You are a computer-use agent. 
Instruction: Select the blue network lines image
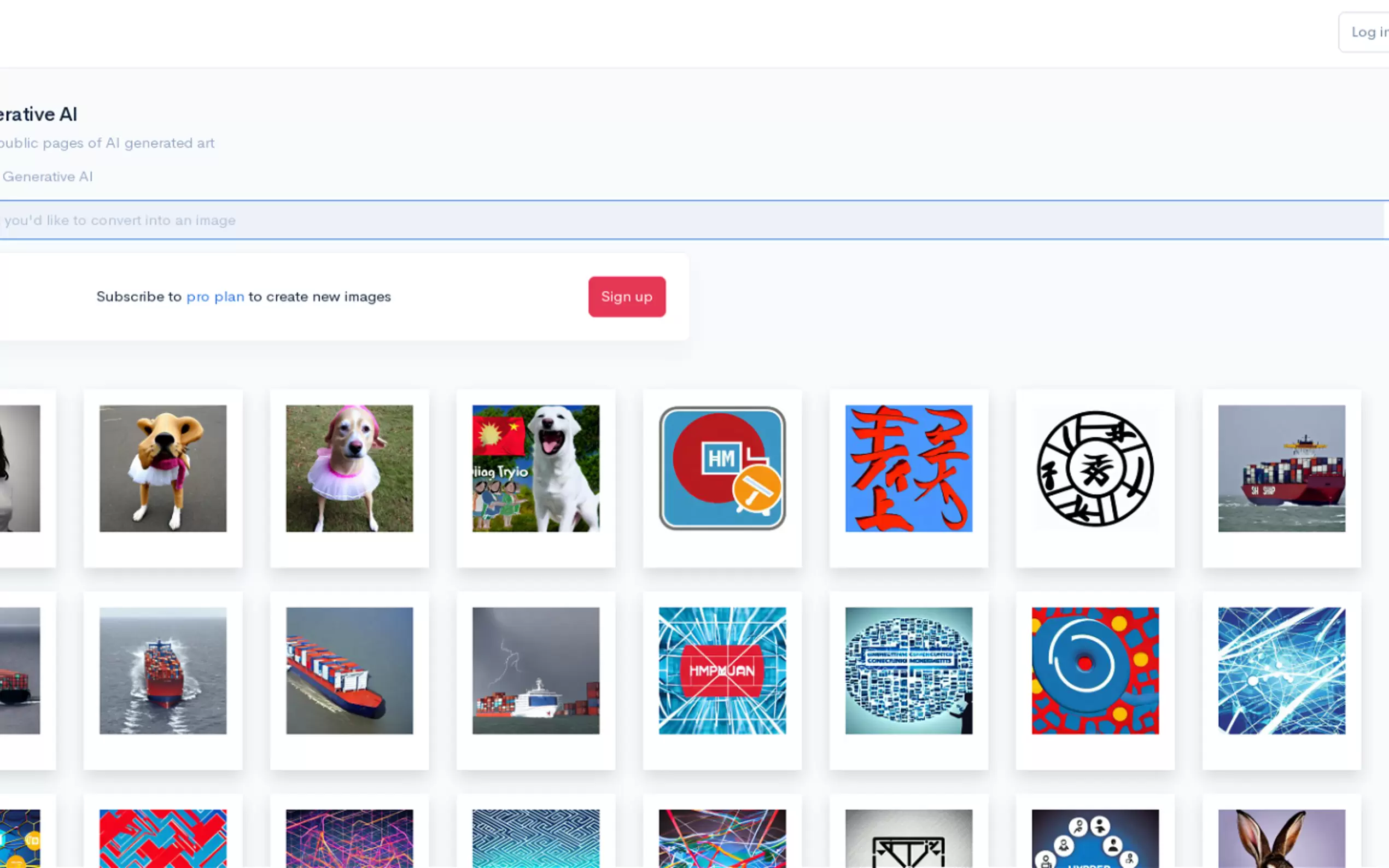point(1282,671)
